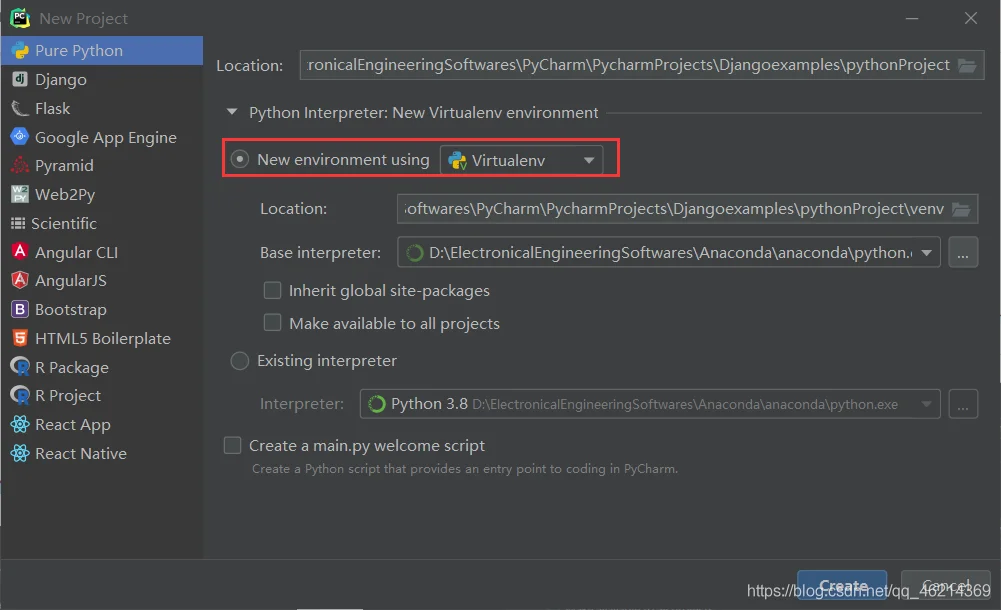The image size is (1001, 610).
Task: Click the Pyramid framework icon
Action: [x=20, y=165]
